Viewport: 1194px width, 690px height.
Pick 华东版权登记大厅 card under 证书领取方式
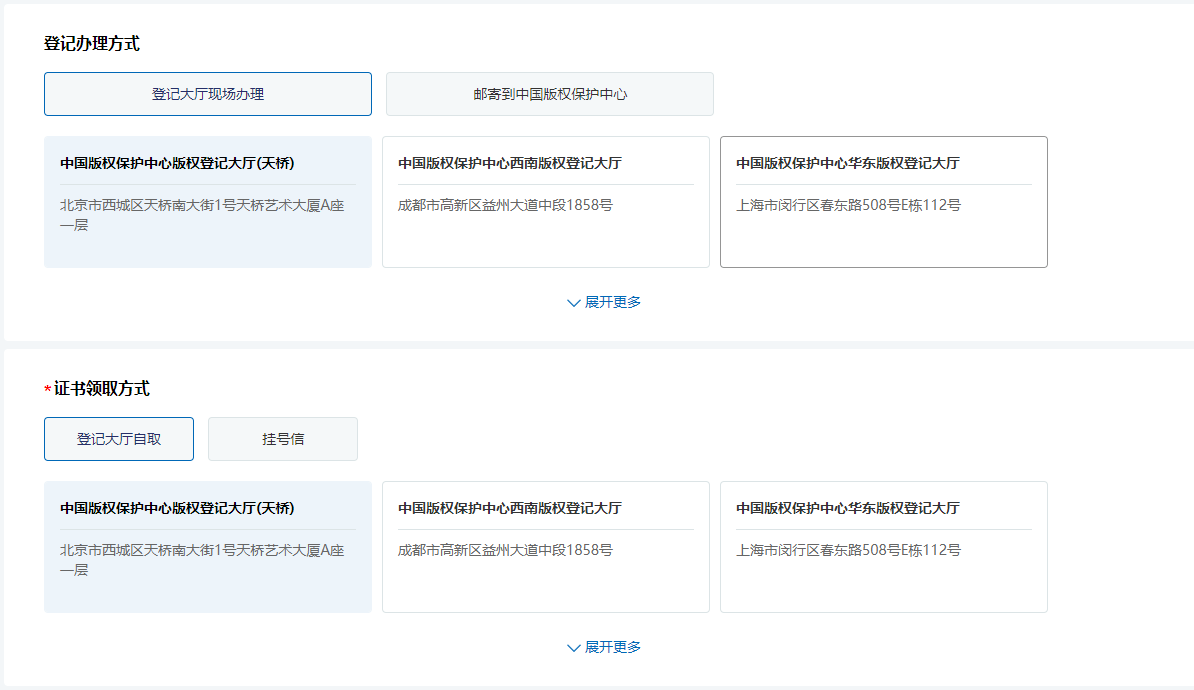pyautogui.click(x=884, y=547)
